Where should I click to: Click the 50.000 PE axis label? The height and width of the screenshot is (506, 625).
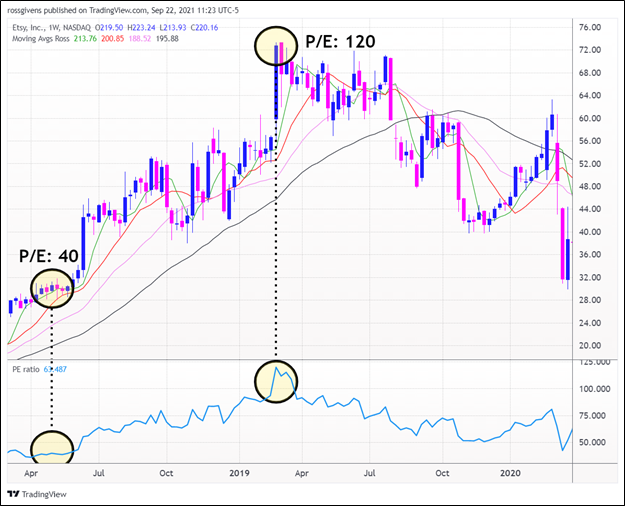592,442
